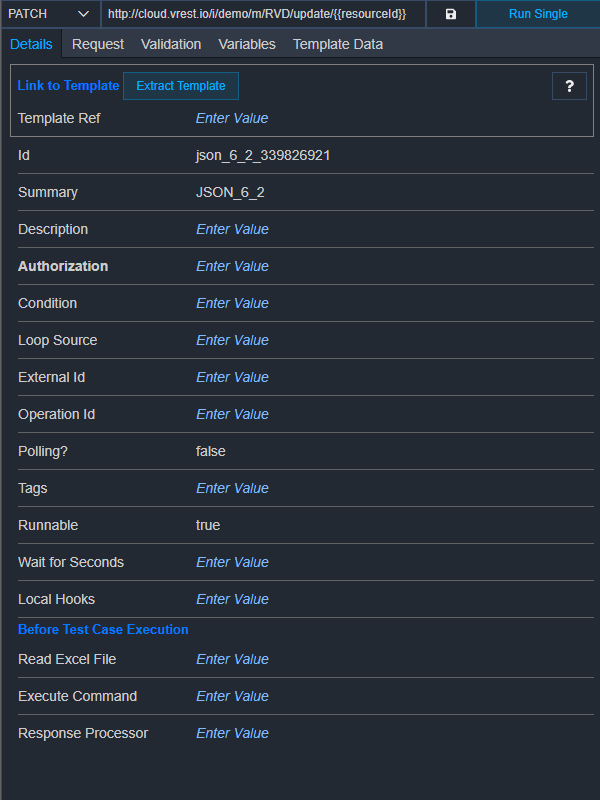
Task: Click the save (floppy disk) icon
Action: point(451,14)
